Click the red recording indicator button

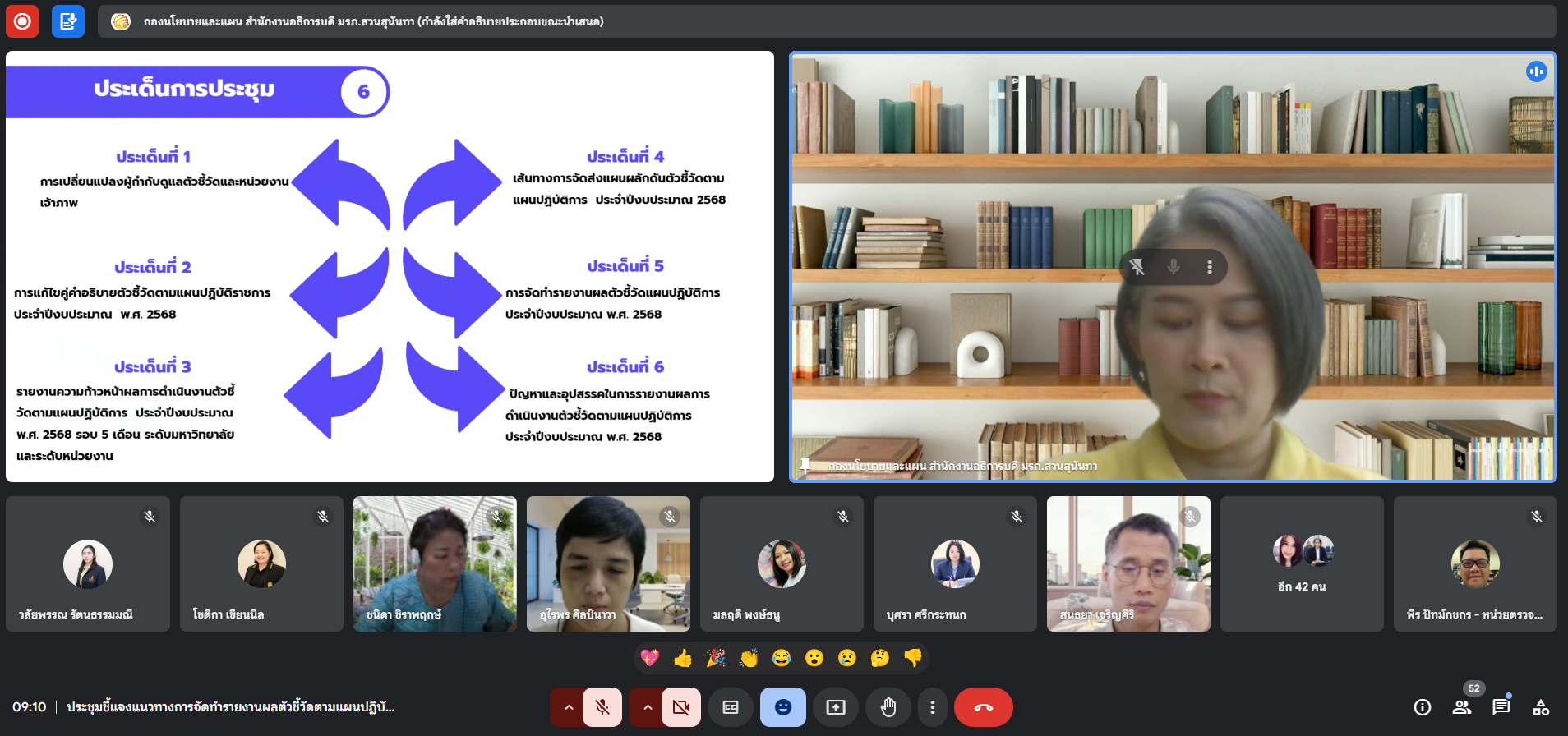tap(22, 21)
